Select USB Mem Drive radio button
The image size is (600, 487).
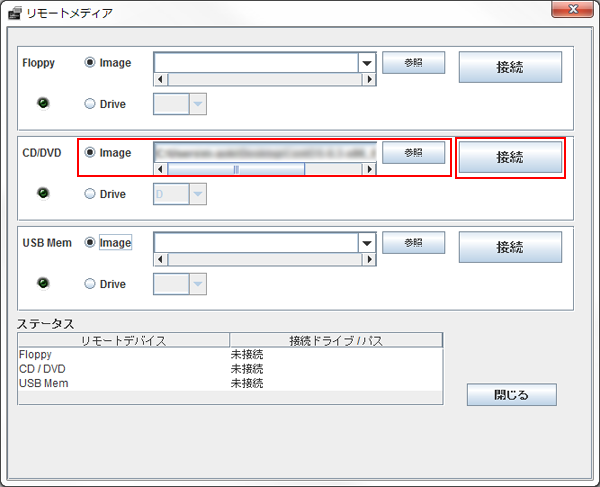(90, 283)
